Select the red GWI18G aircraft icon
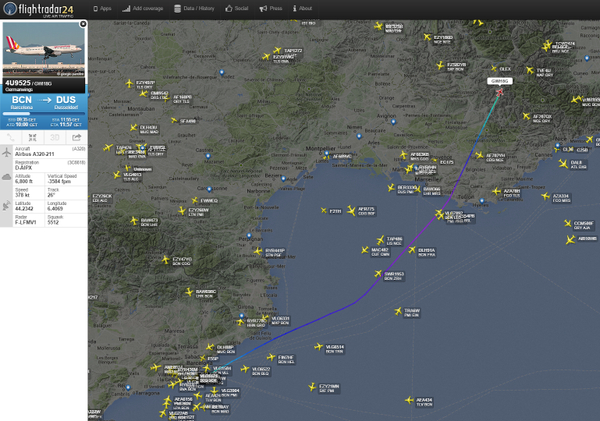Viewport: 600px width, 421px height. (x=500, y=92)
